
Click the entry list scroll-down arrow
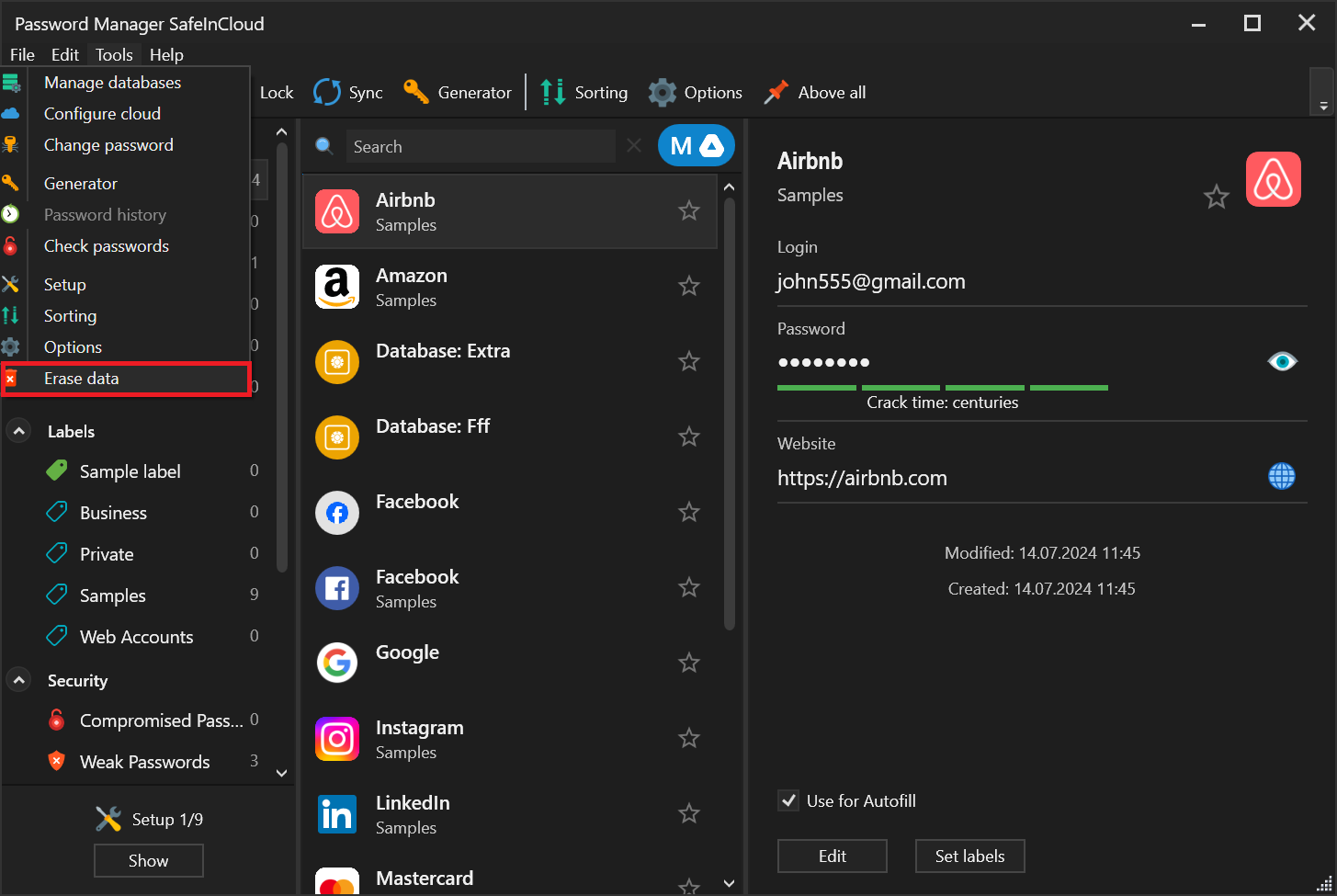click(730, 883)
